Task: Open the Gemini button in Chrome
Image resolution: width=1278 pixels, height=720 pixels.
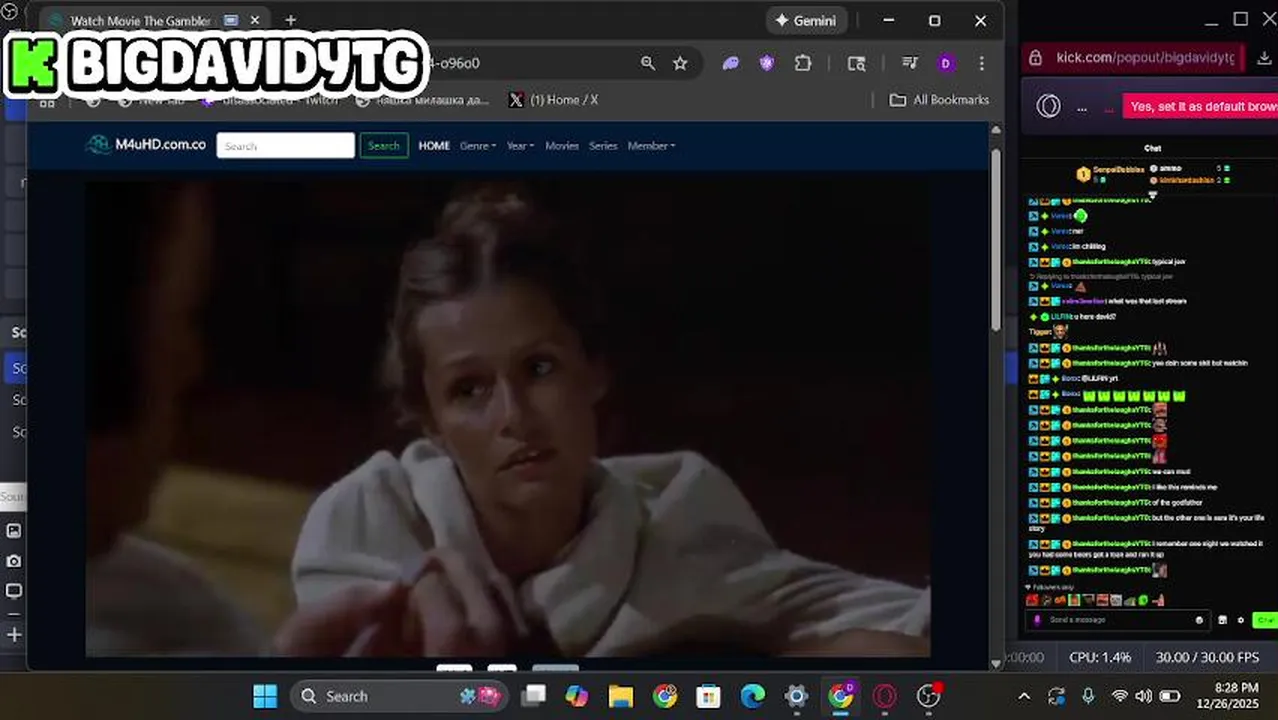Action: point(807,20)
